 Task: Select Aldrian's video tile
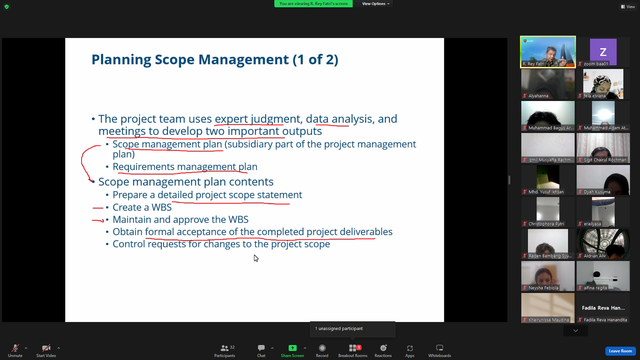(603, 244)
